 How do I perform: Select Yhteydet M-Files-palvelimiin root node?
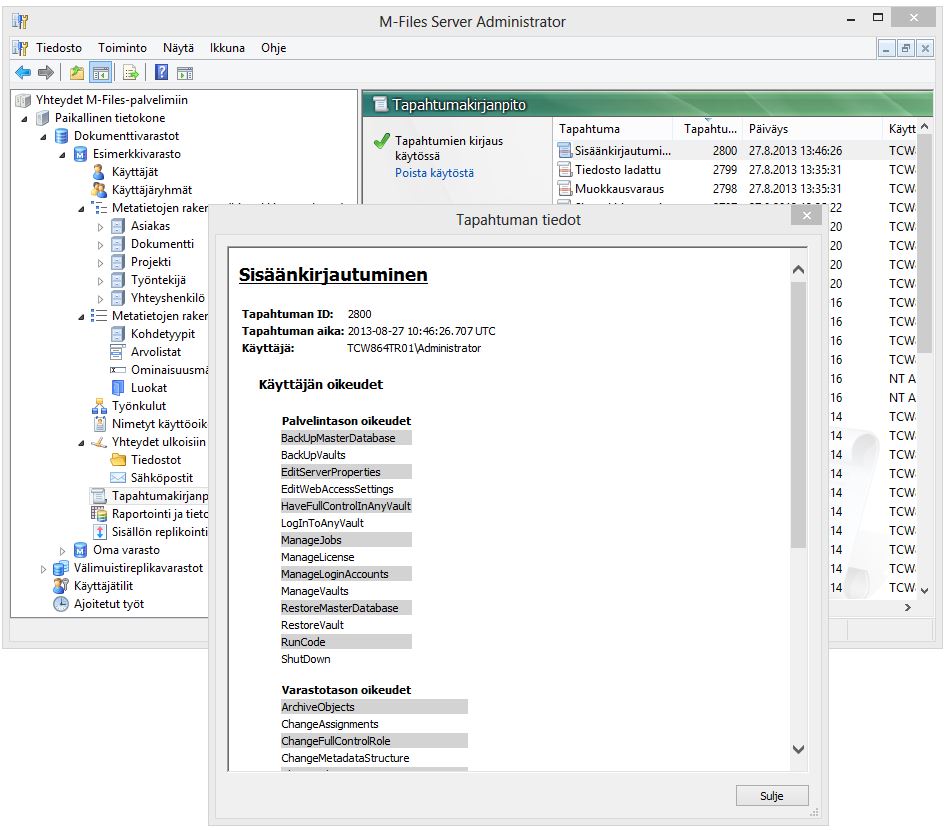pos(111,100)
